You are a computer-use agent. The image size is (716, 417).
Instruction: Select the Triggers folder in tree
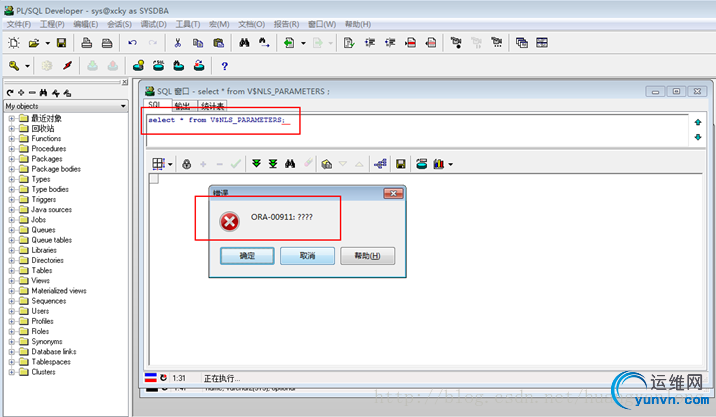43,200
